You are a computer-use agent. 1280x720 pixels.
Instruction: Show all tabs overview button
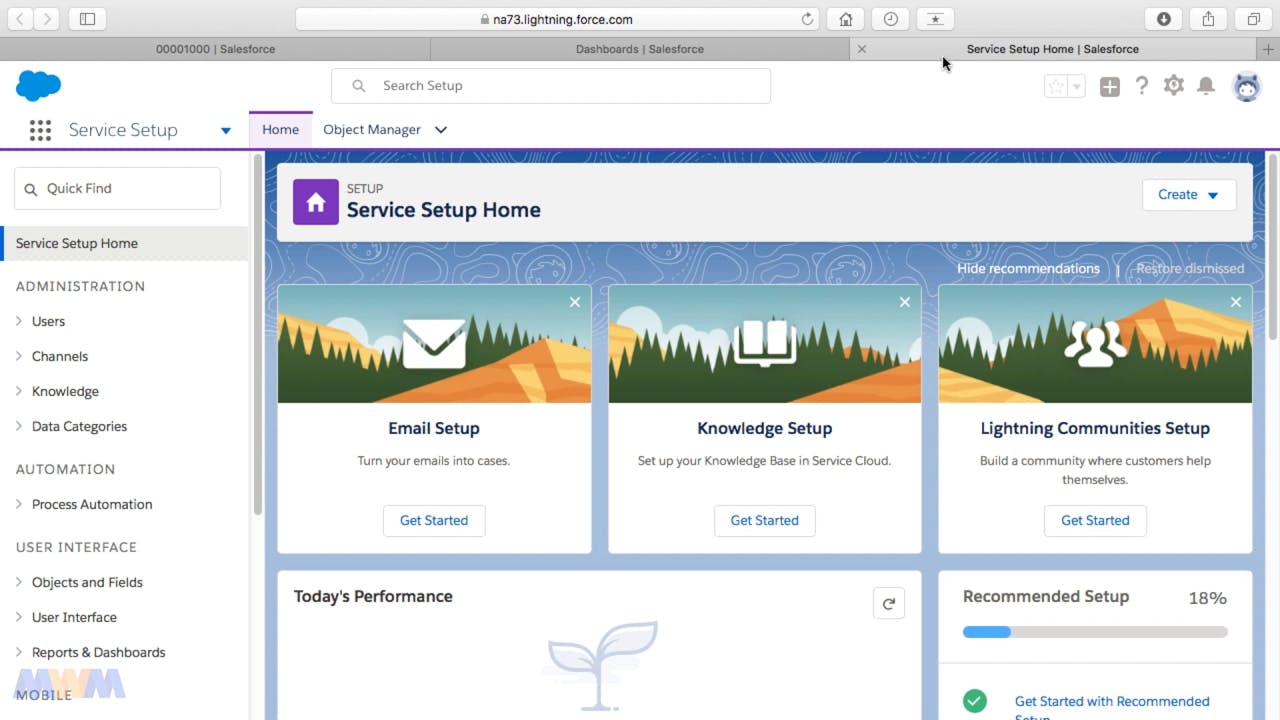[1253, 19]
